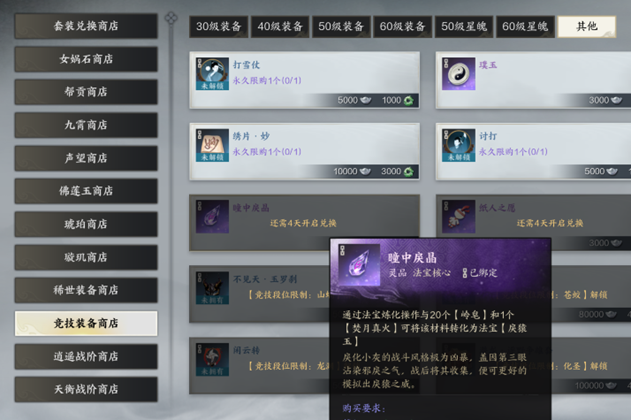Switch to the 60级星魄 tab

[x=525, y=27]
